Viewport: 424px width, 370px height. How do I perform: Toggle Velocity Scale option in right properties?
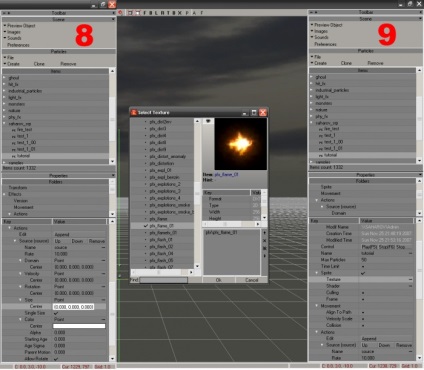(363, 319)
